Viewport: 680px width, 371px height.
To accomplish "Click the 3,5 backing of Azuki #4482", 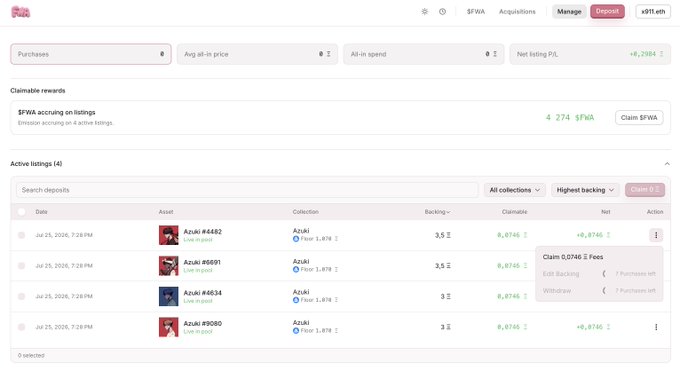I will coord(443,235).
